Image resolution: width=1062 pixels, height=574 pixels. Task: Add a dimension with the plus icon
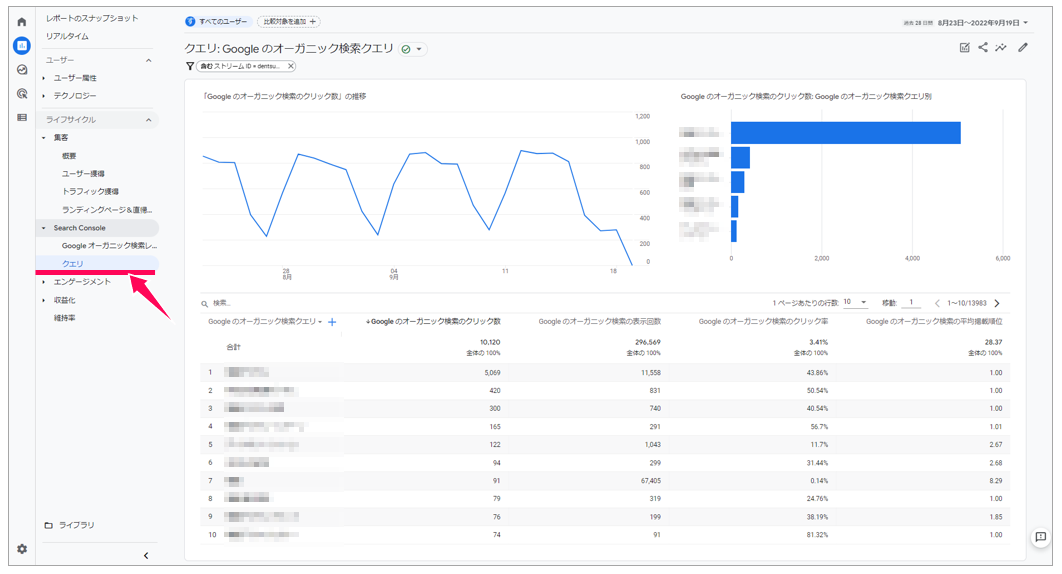(332, 322)
